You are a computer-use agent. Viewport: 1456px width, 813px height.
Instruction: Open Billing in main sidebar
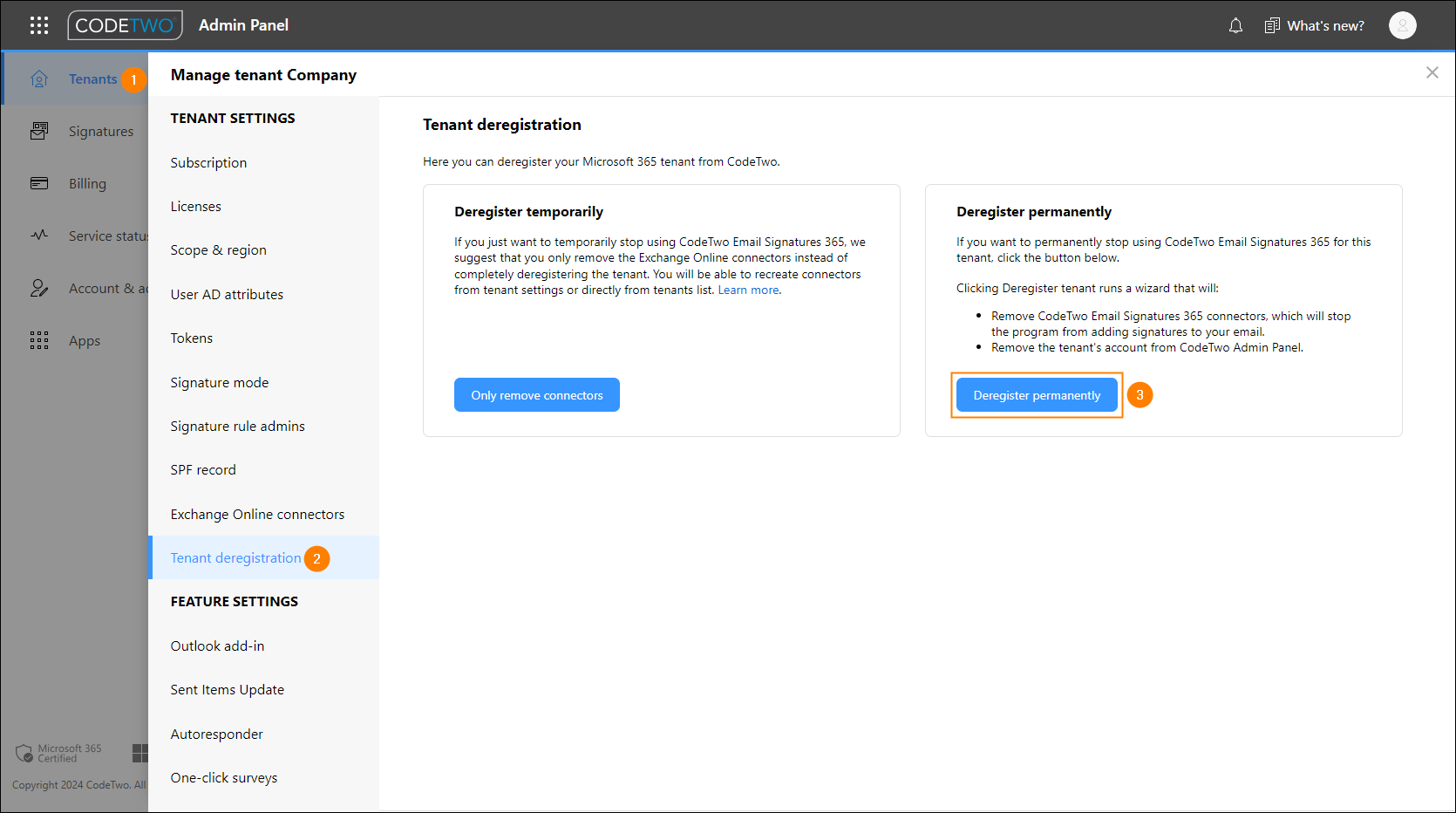pos(87,183)
